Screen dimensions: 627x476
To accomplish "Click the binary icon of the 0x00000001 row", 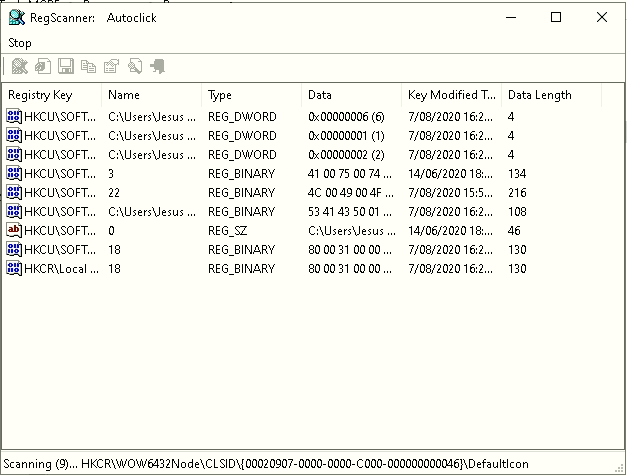I will coord(14,136).
